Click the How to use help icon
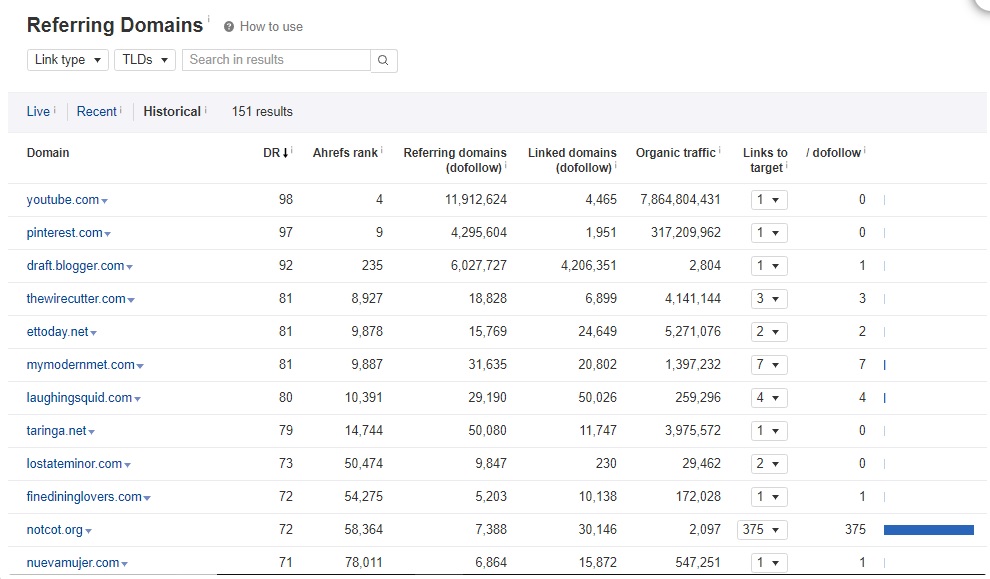Image resolution: width=990 pixels, height=579 pixels. pyautogui.click(x=229, y=27)
